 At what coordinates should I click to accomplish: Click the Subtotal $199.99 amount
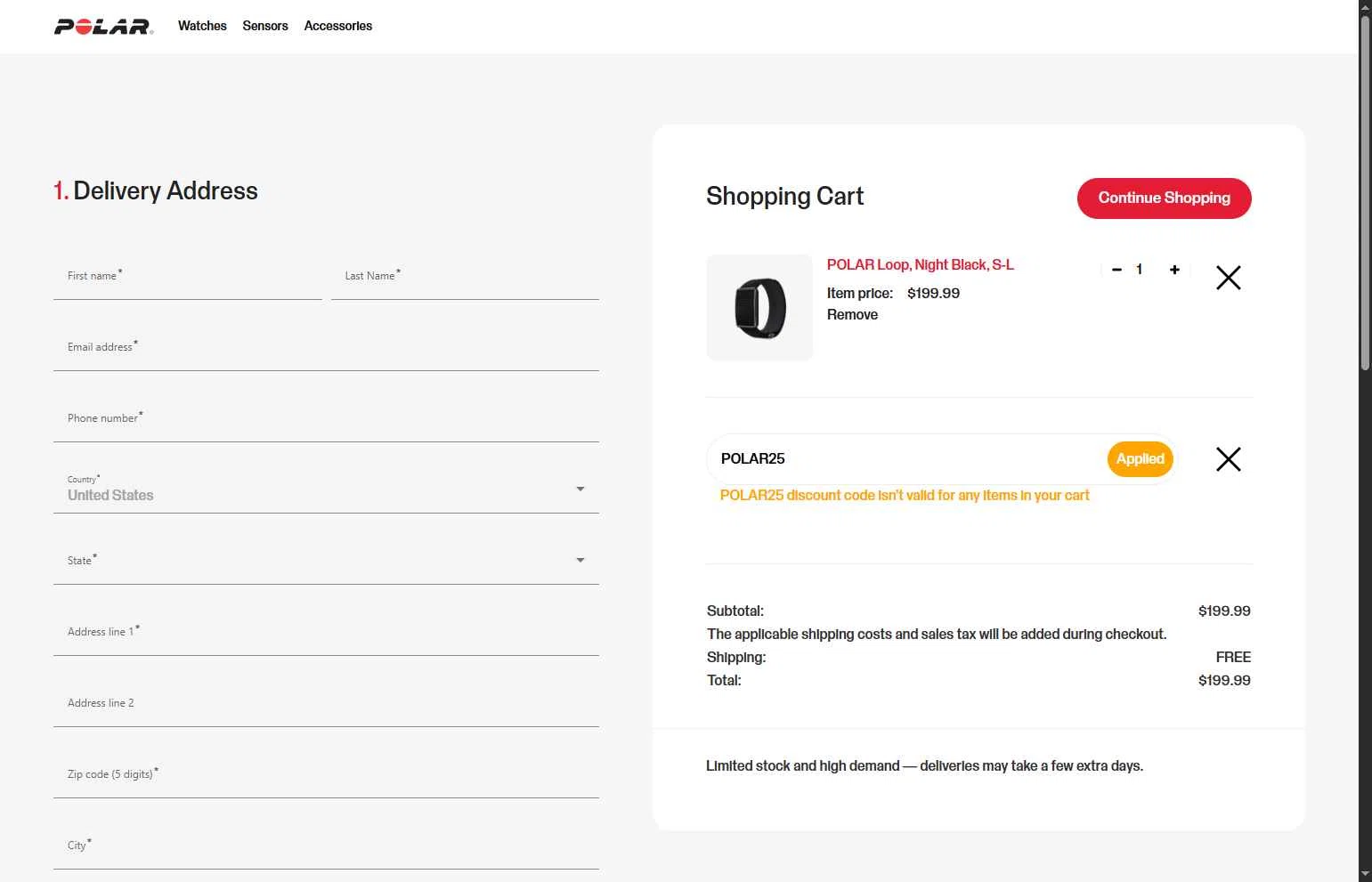1224,611
